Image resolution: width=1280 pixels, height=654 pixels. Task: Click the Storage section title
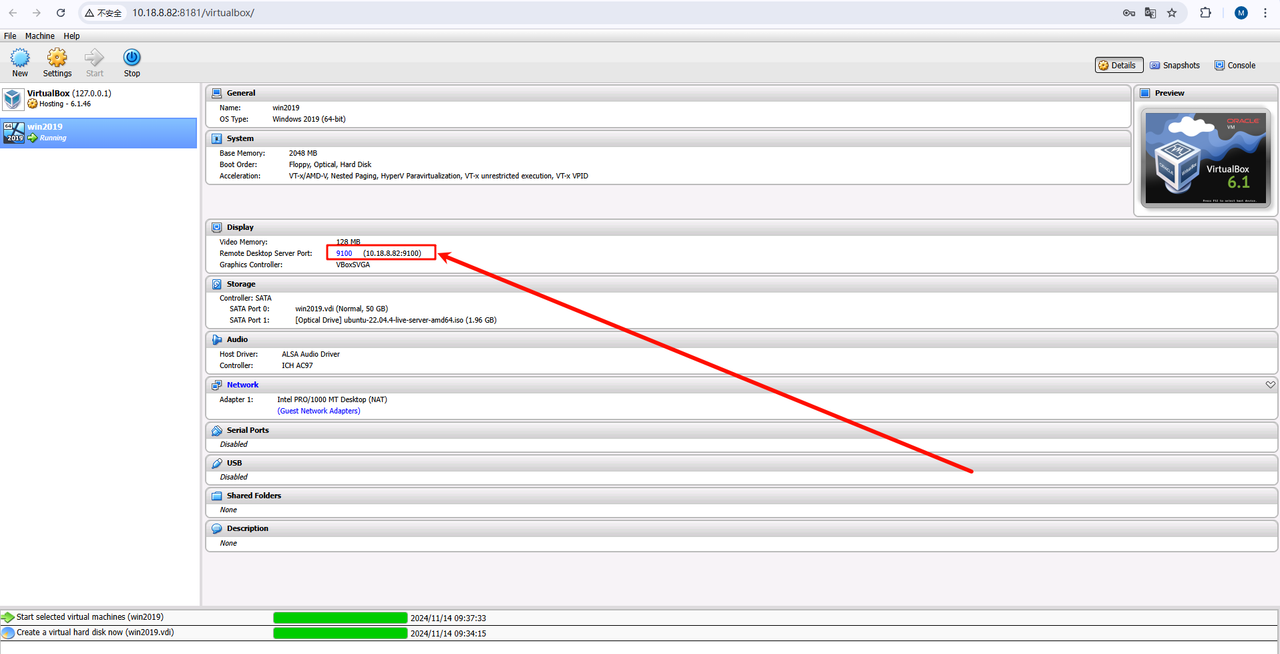(241, 284)
